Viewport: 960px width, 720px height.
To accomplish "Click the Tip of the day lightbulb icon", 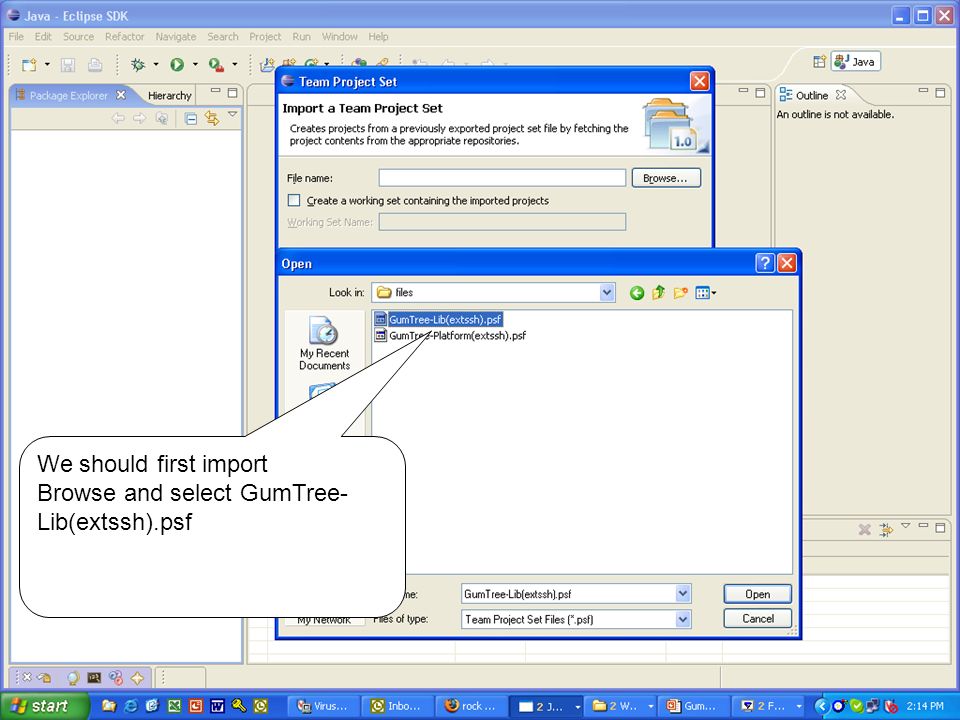I will point(73,678).
